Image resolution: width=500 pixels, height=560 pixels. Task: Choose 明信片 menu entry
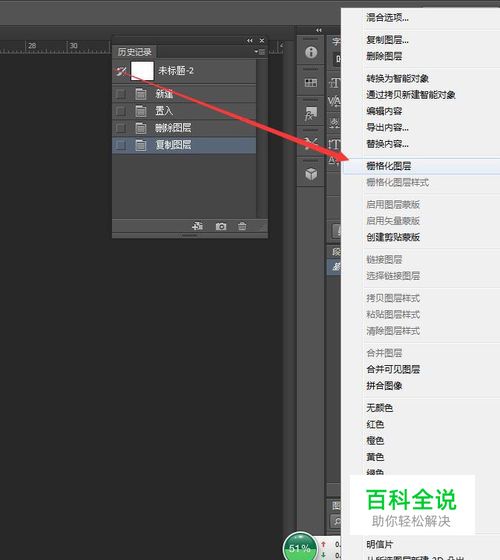(380, 545)
